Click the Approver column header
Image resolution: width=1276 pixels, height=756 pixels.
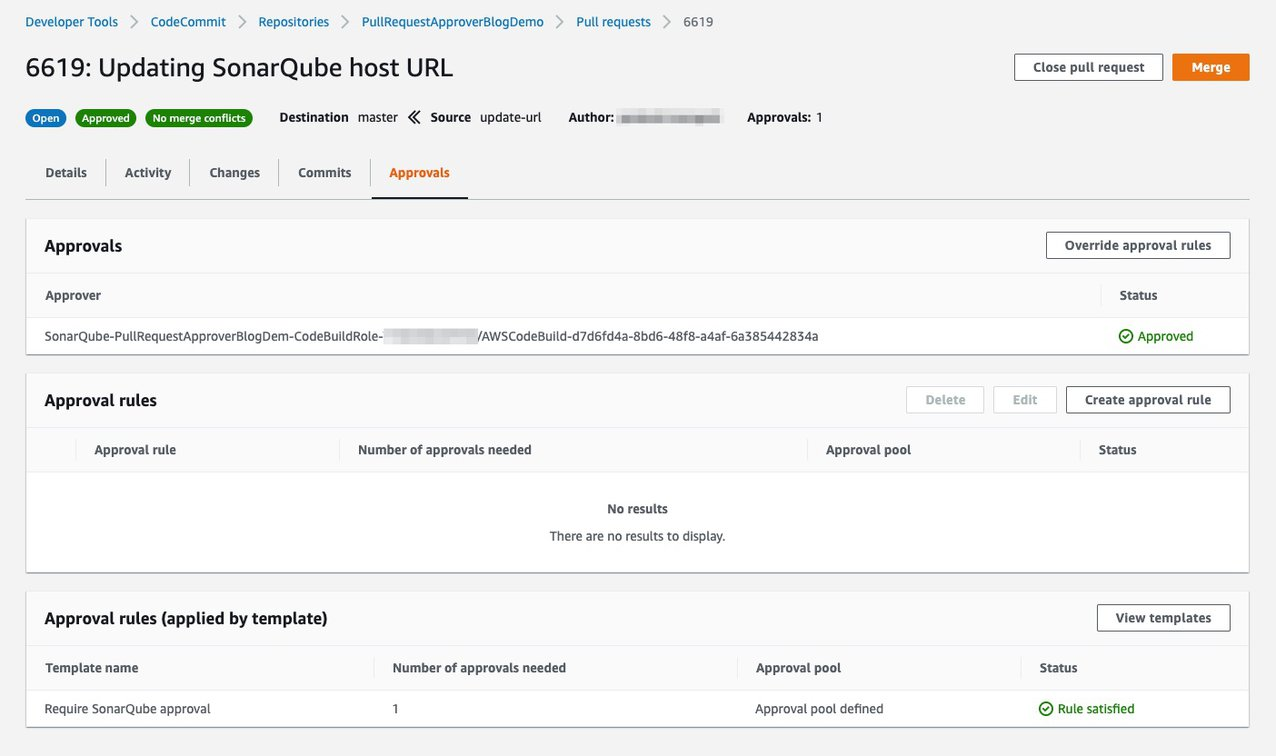click(x=73, y=295)
